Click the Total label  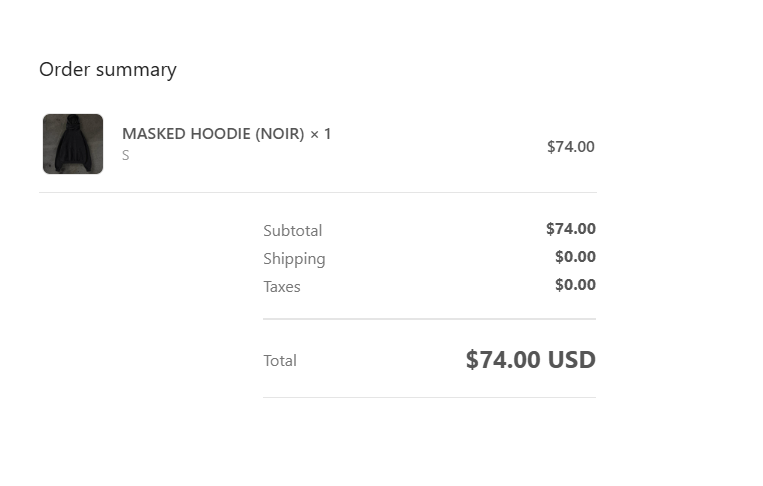pos(280,361)
